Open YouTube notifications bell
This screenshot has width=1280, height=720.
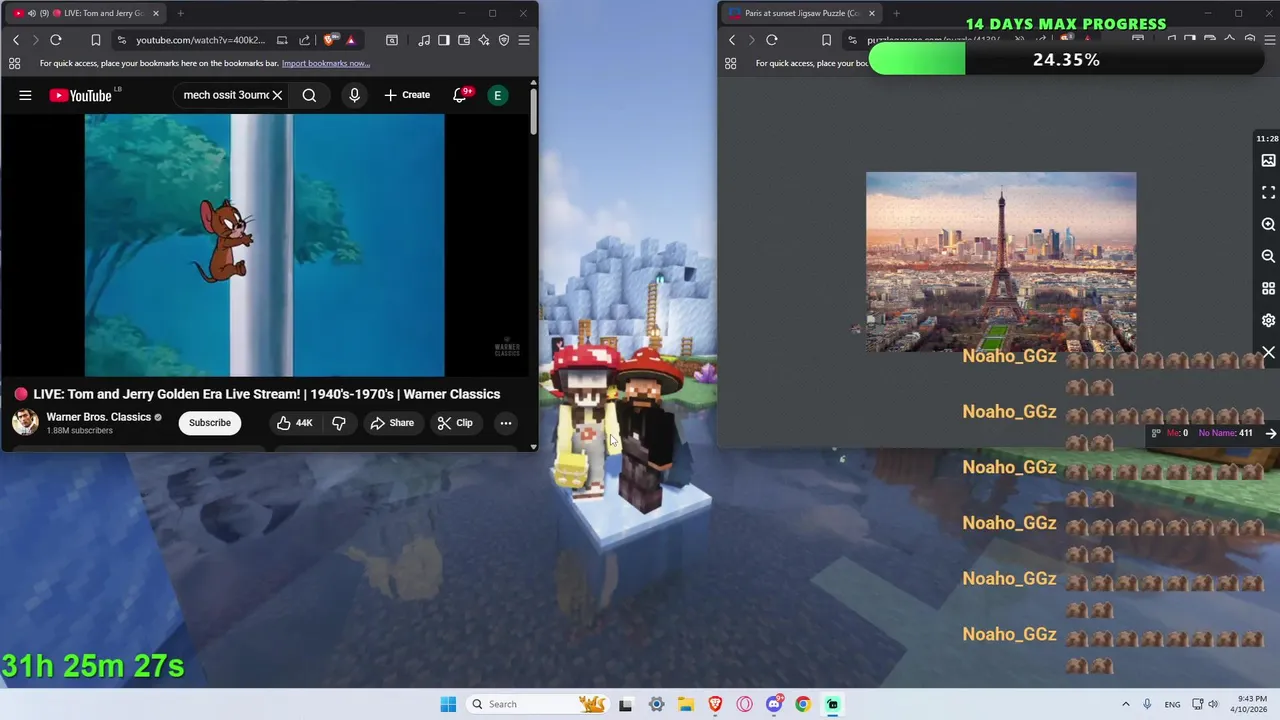(x=460, y=95)
